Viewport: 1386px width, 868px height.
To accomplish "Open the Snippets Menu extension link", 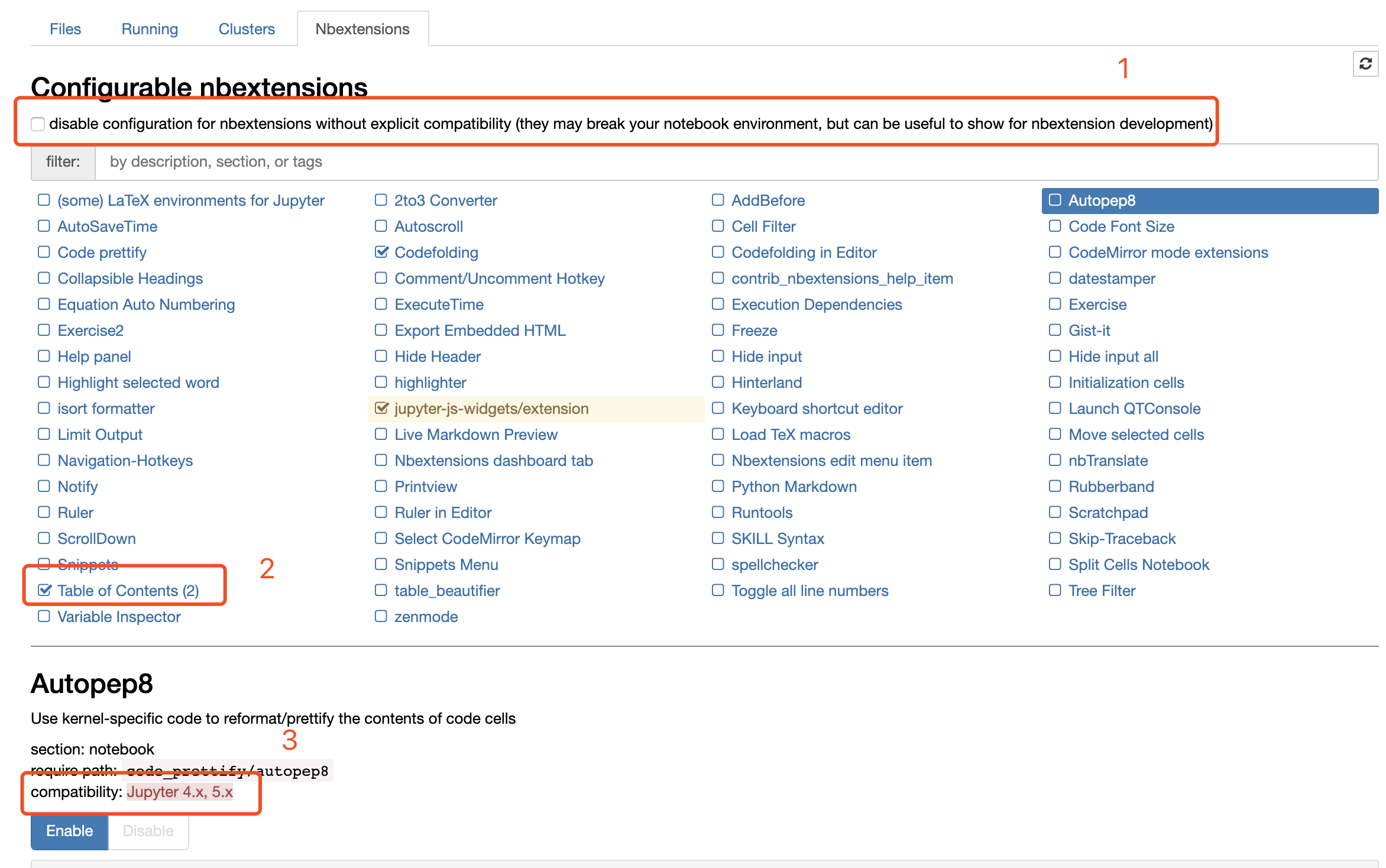I will click(x=446, y=565).
